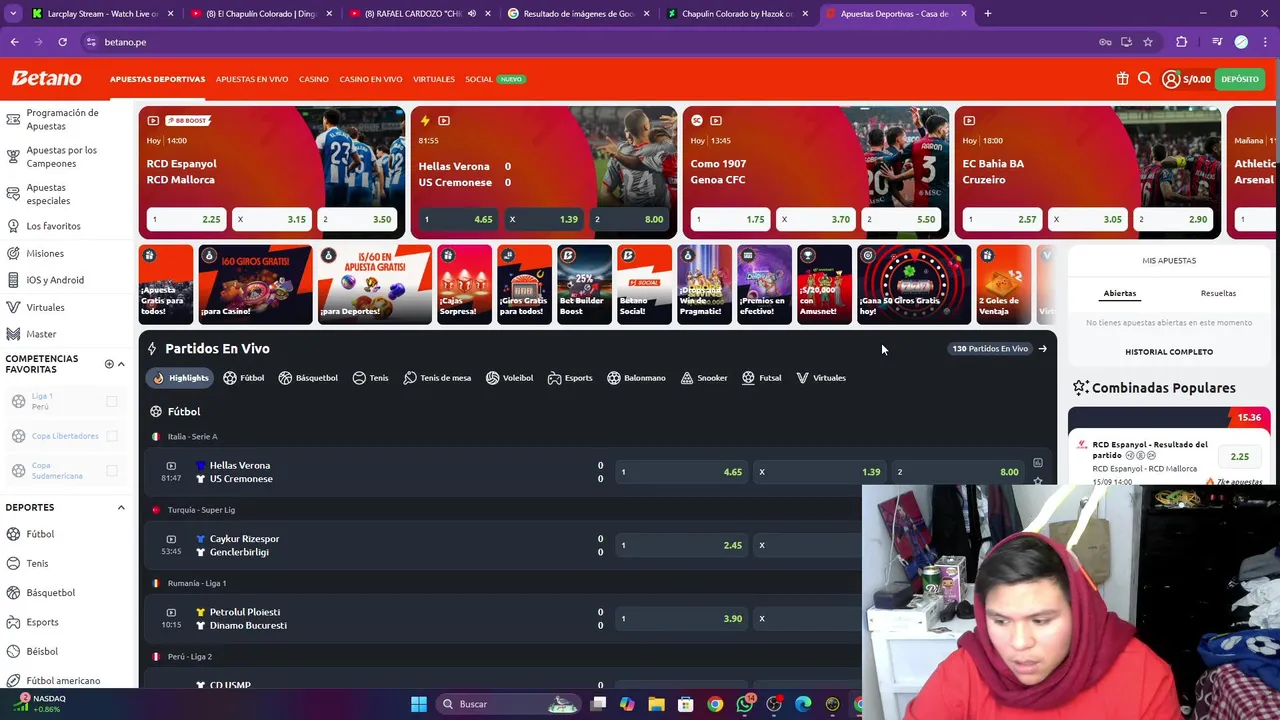Select odds 2.45 for Caykur Rizespor

tap(682, 545)
